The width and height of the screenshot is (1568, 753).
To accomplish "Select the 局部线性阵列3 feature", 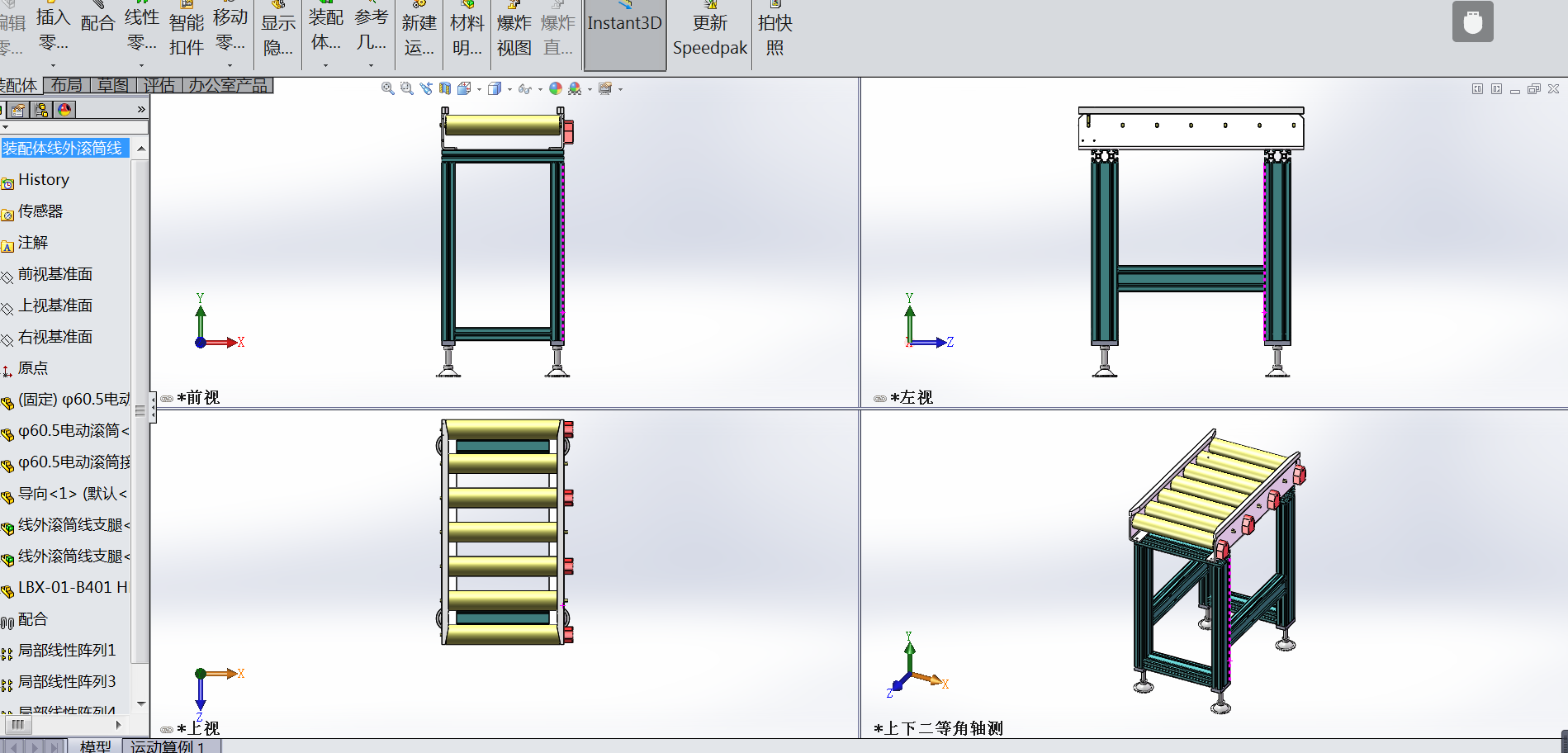I will 67,681.
